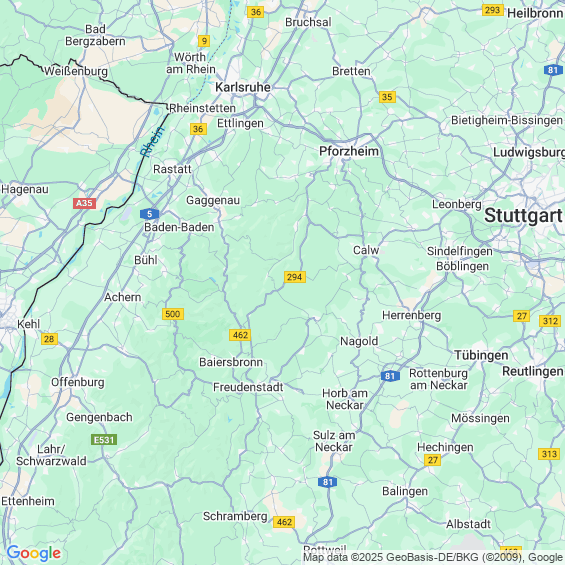The image size is (565, 565).
Task: Click the green E531 route shield
Action: 104,440
